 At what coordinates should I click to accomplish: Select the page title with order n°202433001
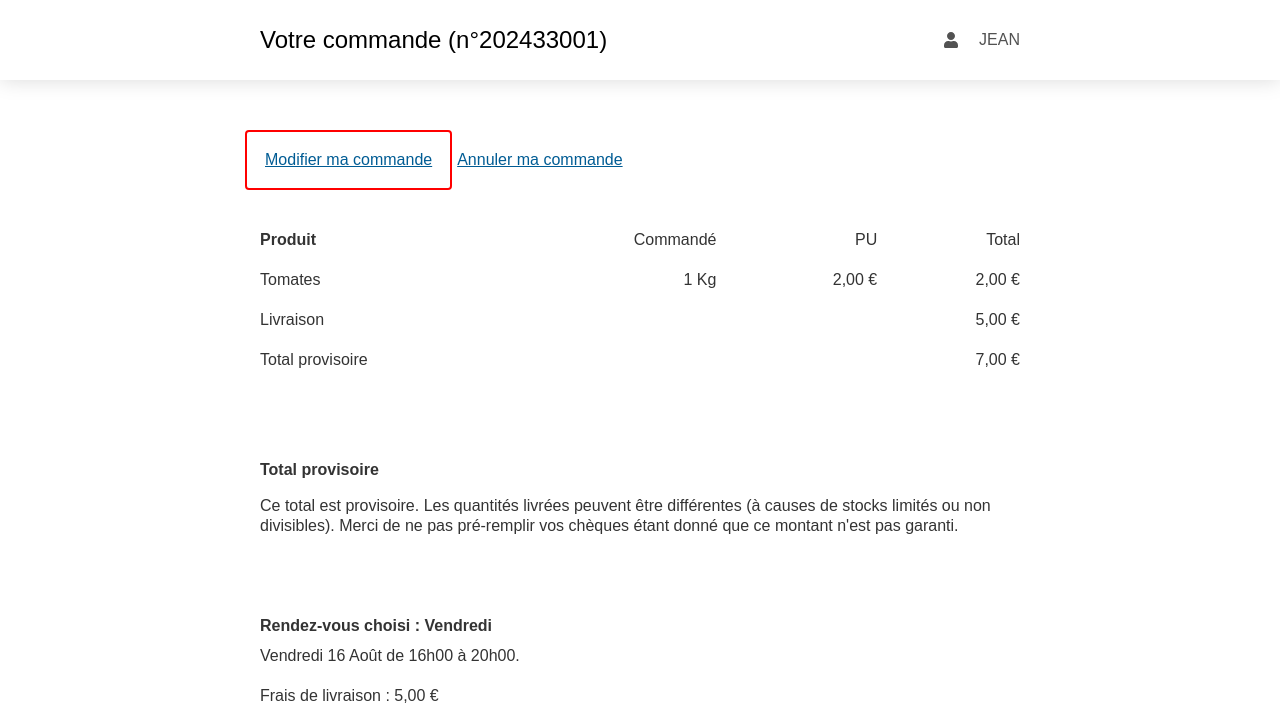pyautogui.click(x=433, y=40)
